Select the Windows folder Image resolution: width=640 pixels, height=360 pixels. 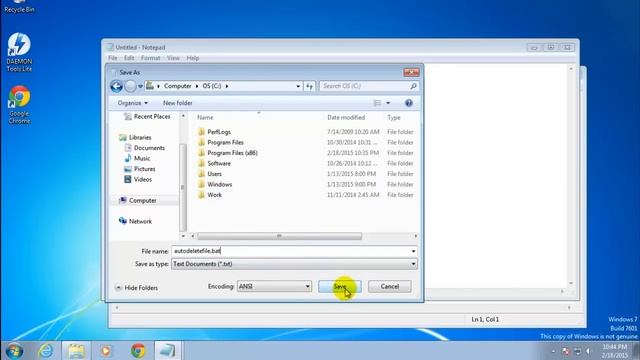[215, 184]
